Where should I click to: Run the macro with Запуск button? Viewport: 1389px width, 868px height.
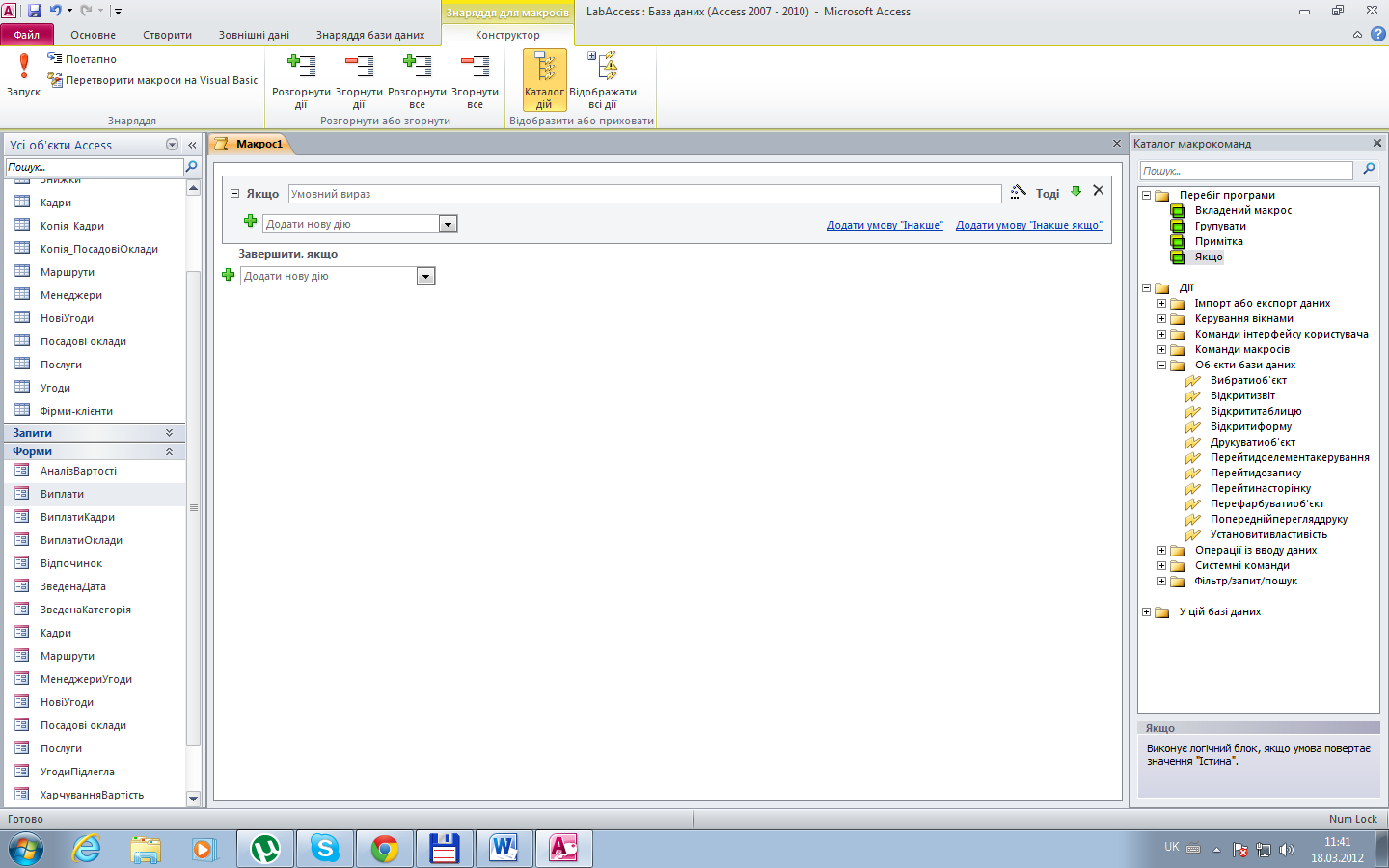pyautogui.click(x=23, y=75)
